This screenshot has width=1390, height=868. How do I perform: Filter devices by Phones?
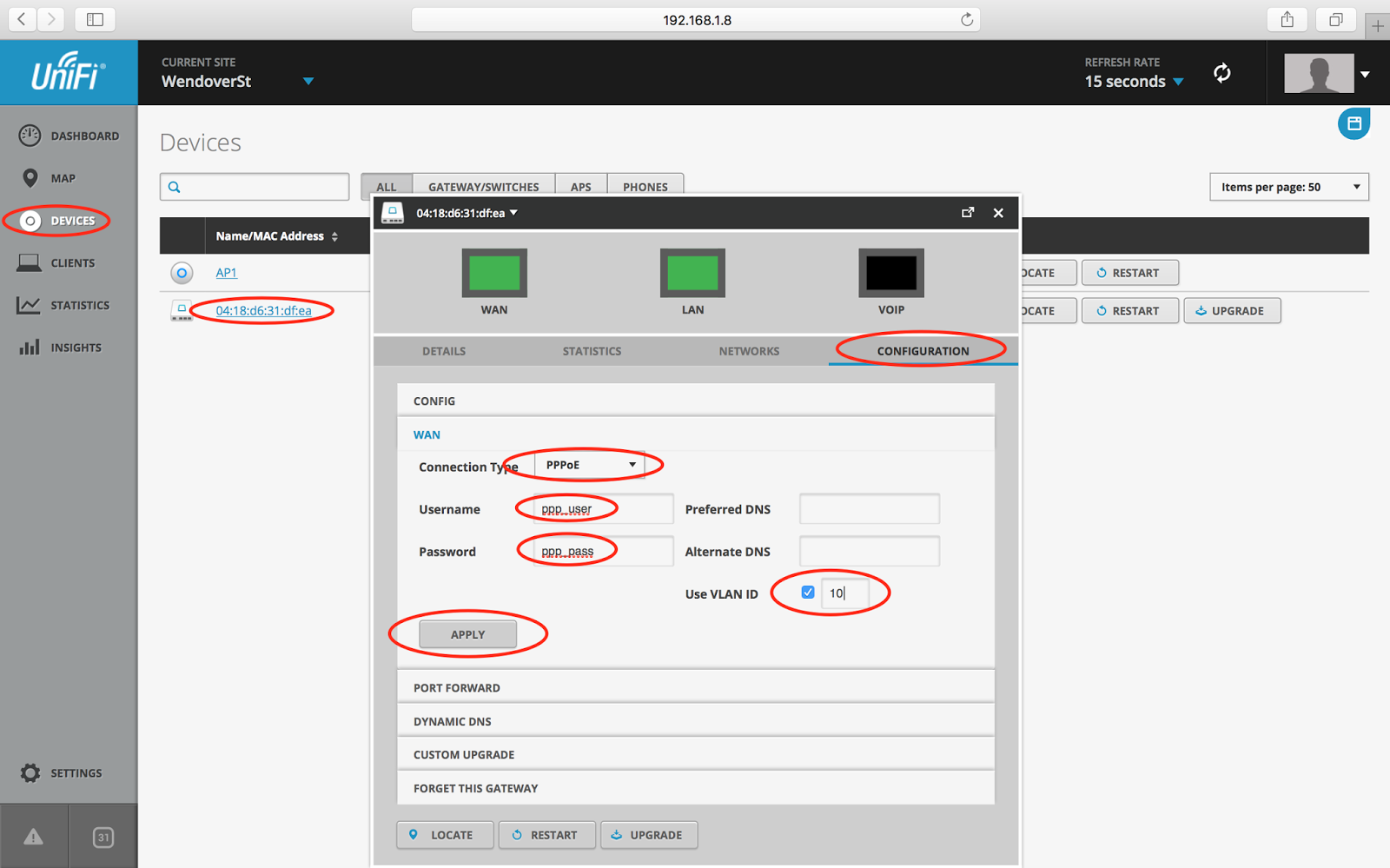tap(645, 186)
